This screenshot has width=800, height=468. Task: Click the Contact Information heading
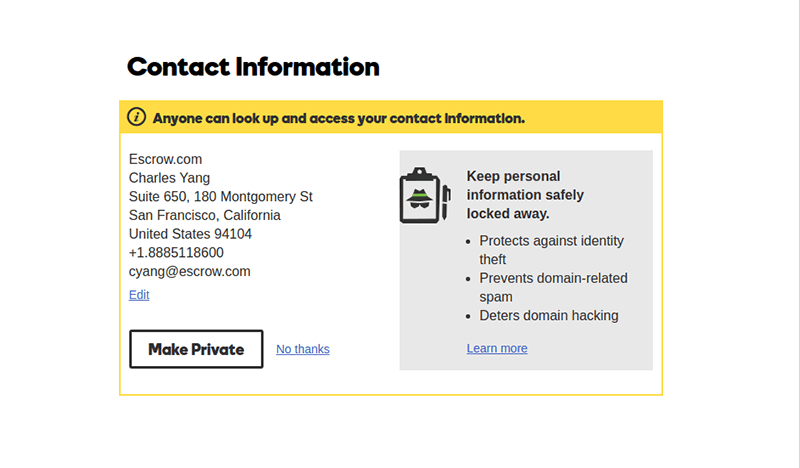coord(253,67)
